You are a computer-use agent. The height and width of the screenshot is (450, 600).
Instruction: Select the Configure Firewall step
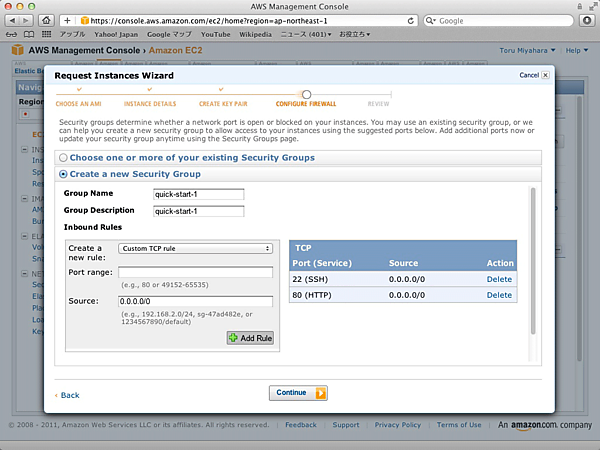click(x=306, y=104)
